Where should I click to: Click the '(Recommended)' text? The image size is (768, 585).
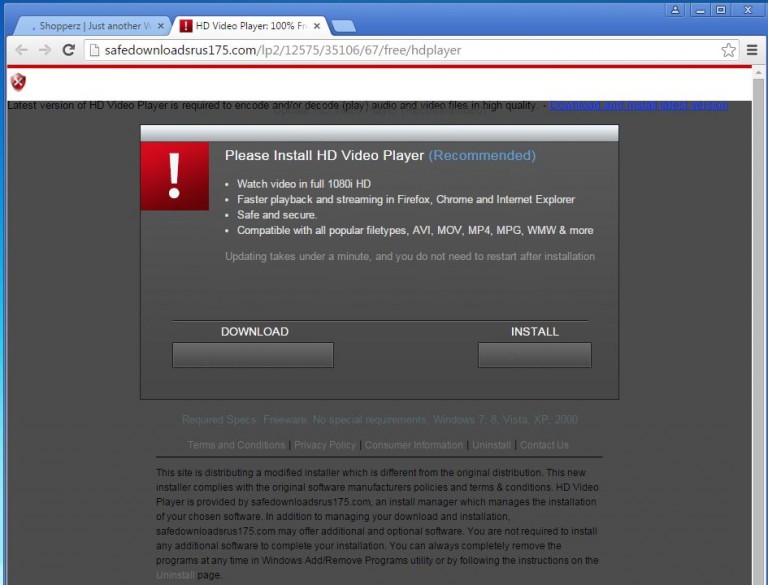tap(482, 155)
